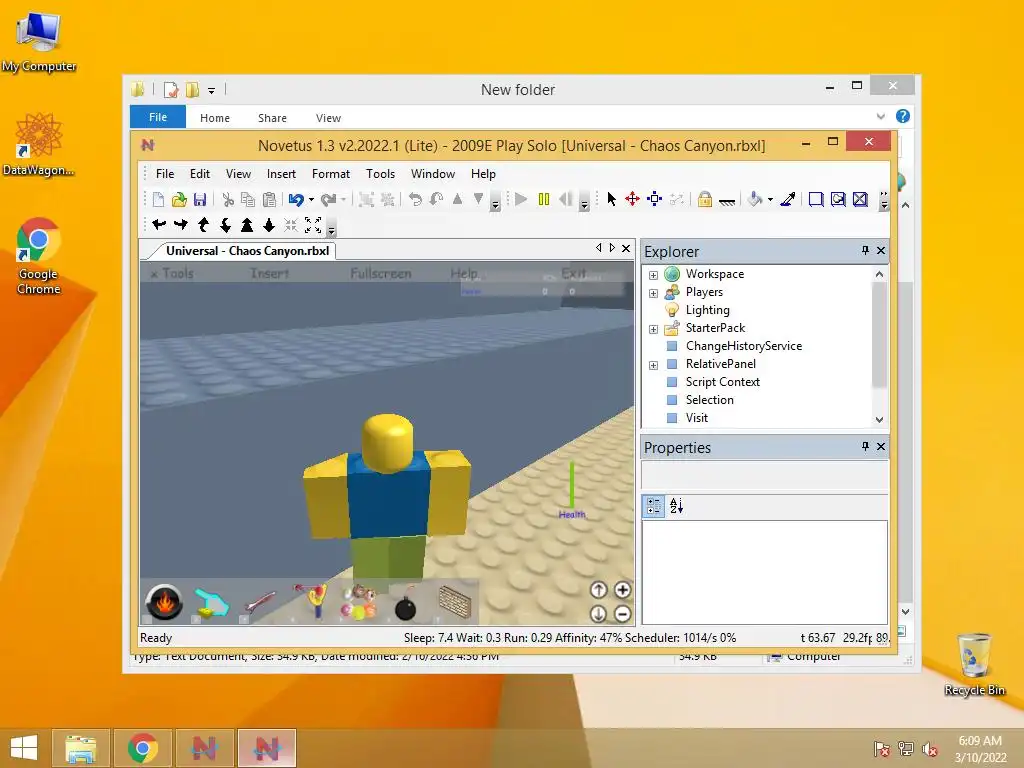Click the padlock Lock tool icon
The image size is (1024, 768).
tap(705, 199)
